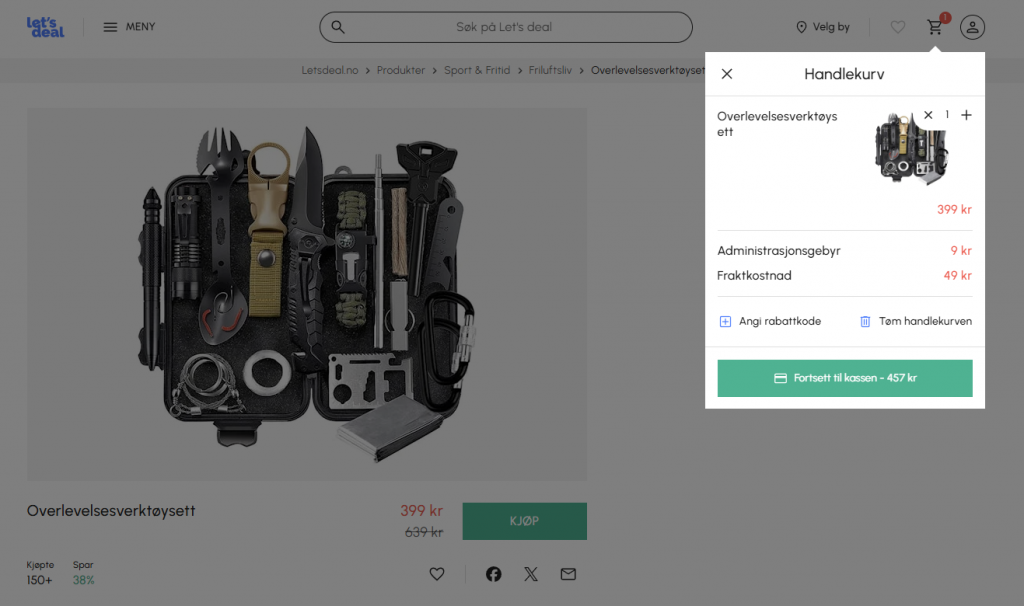Close the Handlekurv panel
Viewport: 1024px width, 606px height.
(x=727, y=74)
